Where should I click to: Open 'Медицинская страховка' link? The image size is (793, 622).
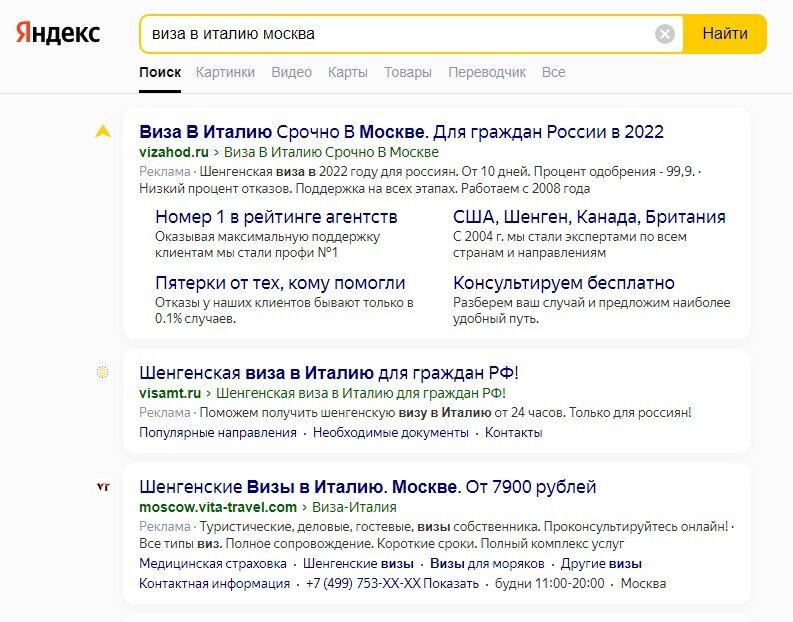point(213,563)
